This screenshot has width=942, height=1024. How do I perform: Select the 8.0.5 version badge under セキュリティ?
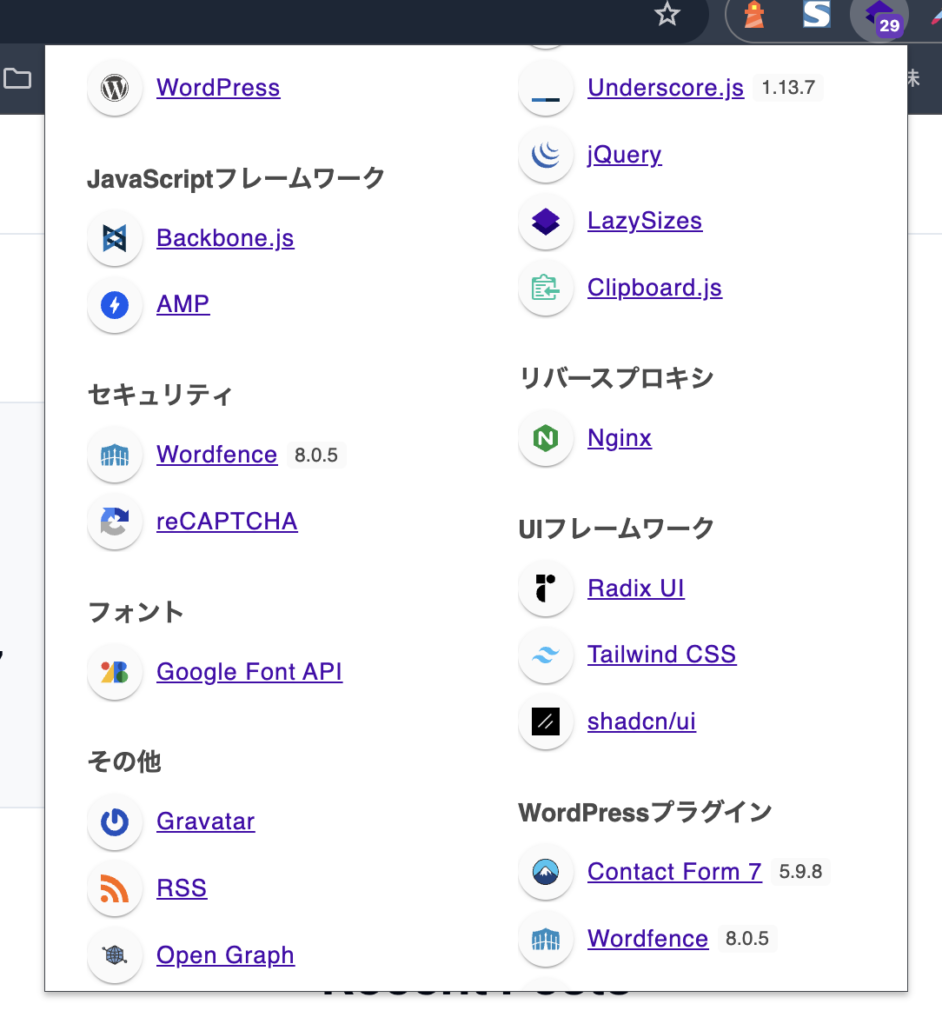click(316, 455)
